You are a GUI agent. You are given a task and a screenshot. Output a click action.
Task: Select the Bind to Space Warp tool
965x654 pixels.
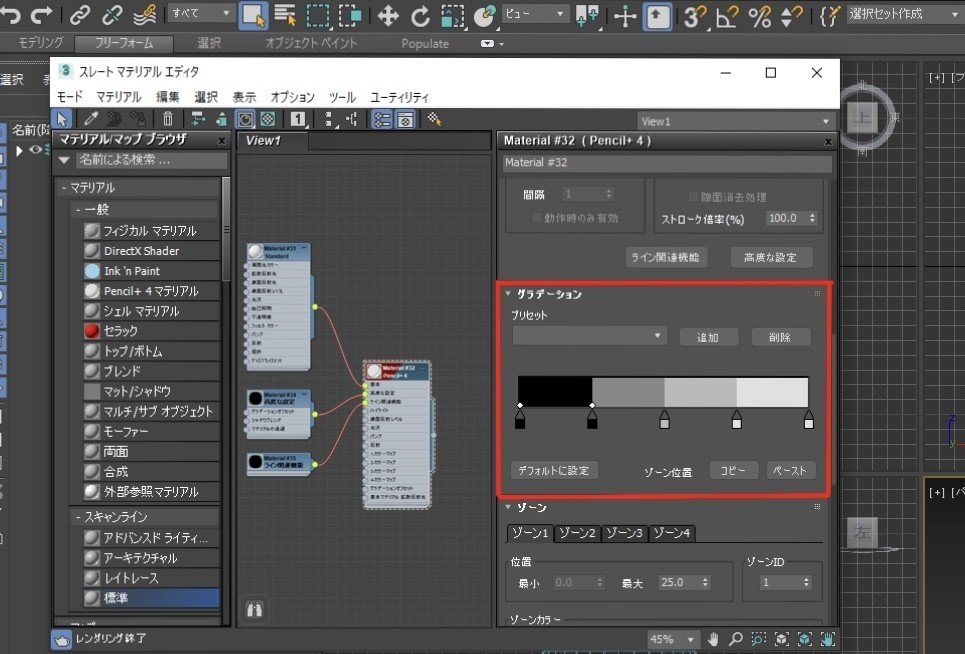pos(145,14)
